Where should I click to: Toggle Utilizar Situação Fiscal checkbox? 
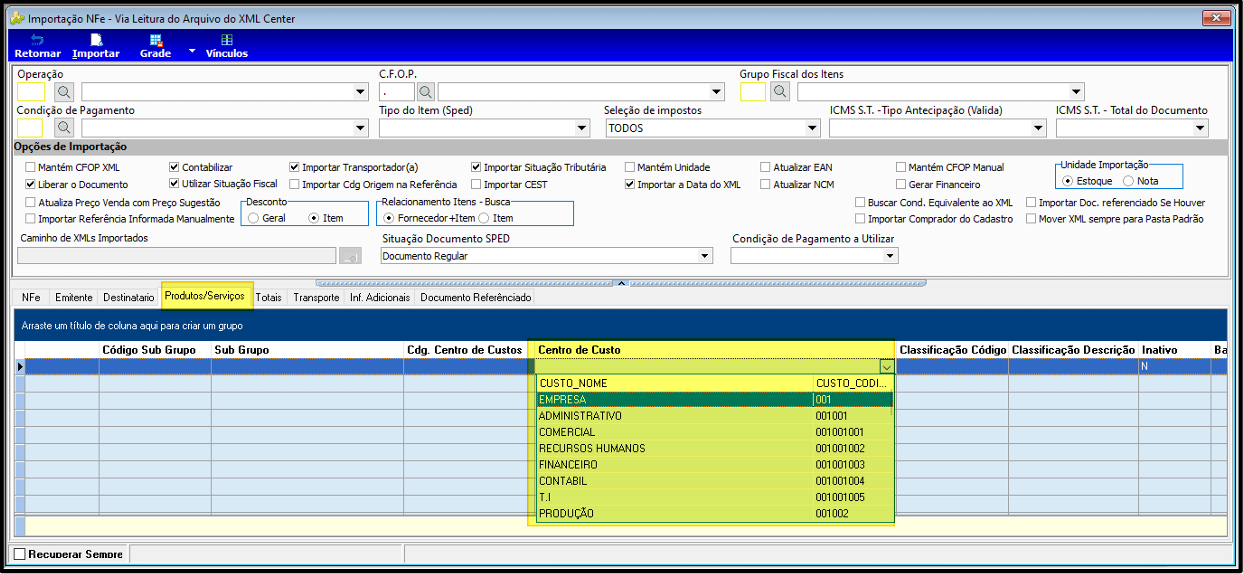(x=175, y=185)
